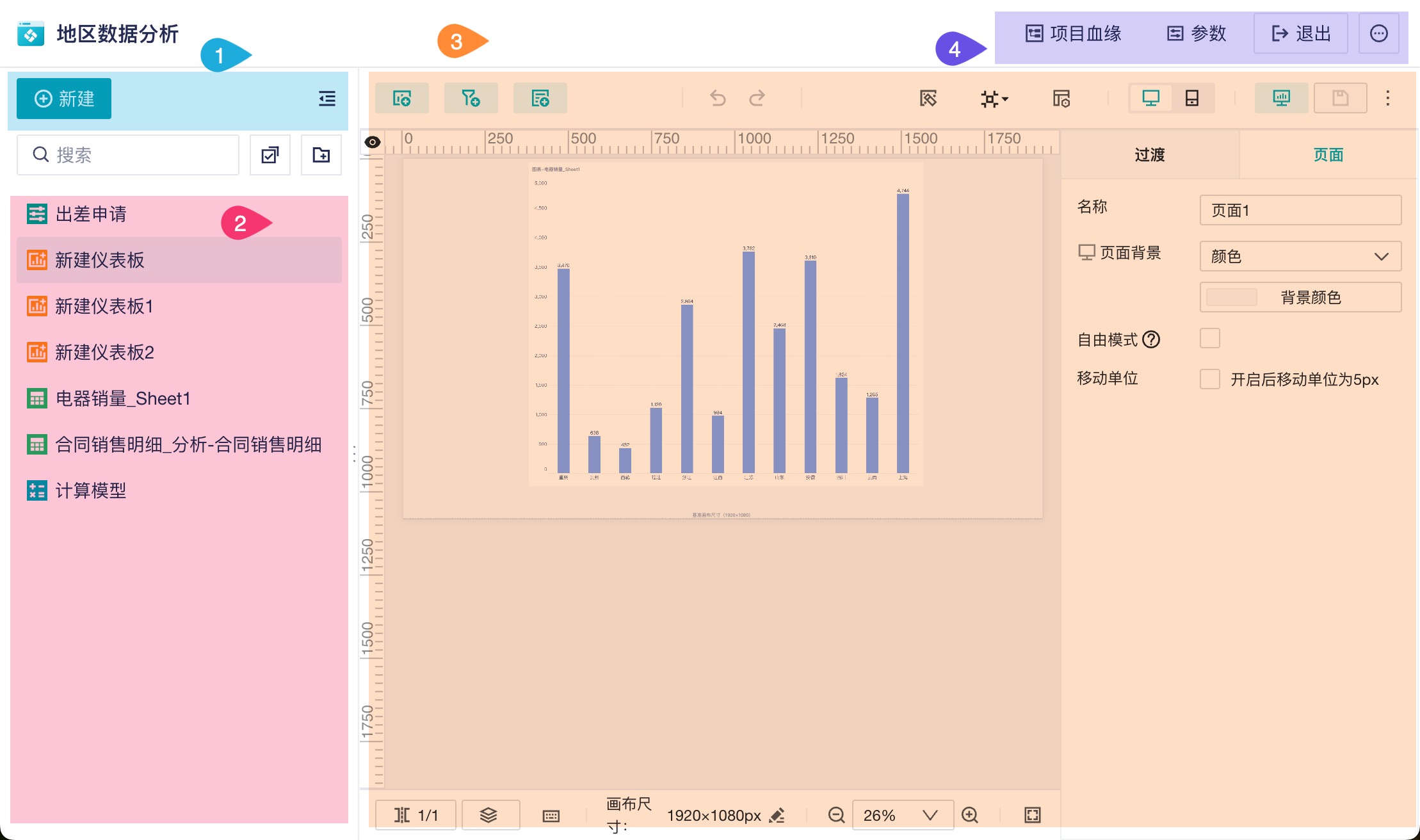Click the redo arrow icon
1420x840 pixels.
point(757,99)
